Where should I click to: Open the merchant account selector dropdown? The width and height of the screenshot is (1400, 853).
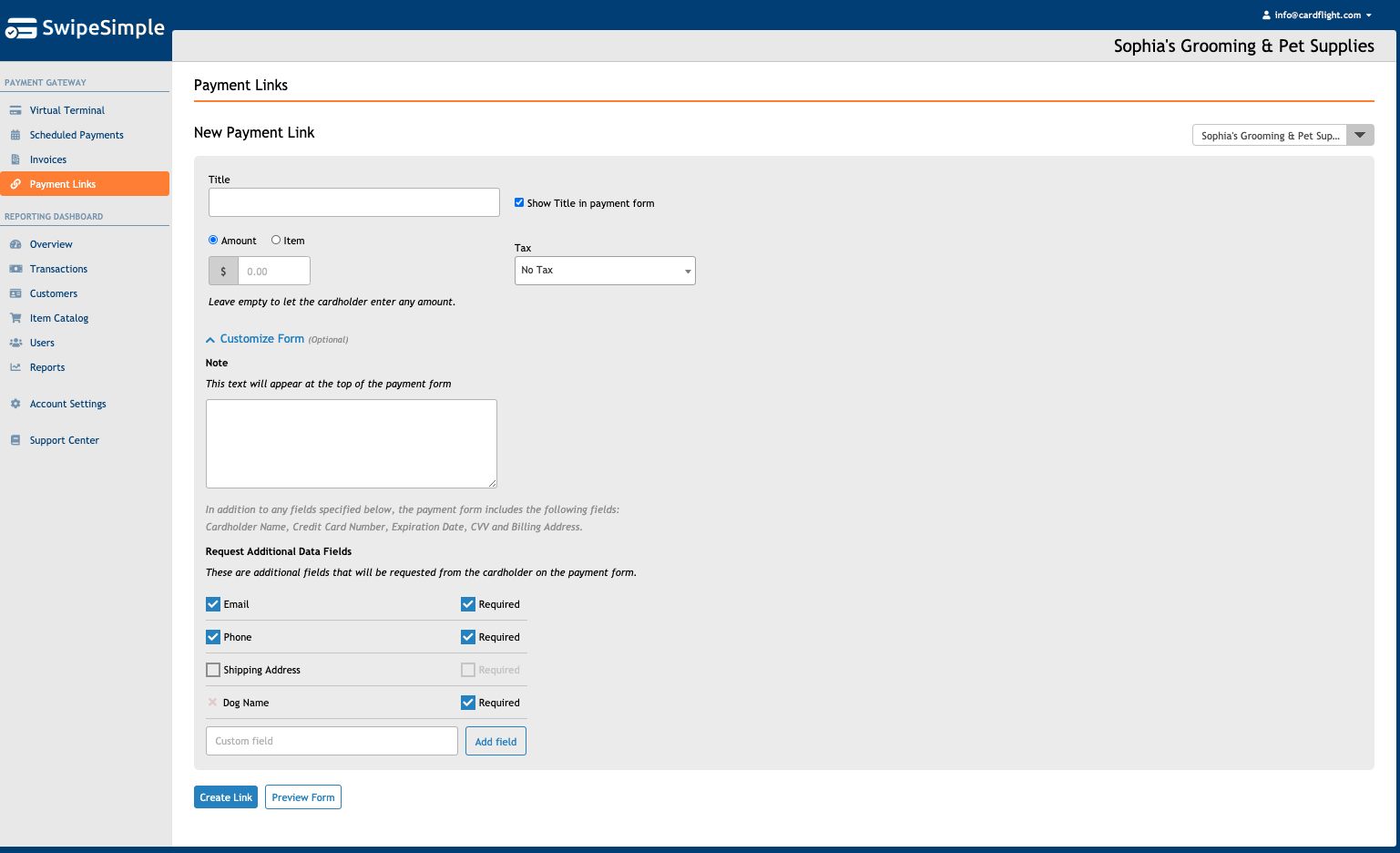(1282, 135)
